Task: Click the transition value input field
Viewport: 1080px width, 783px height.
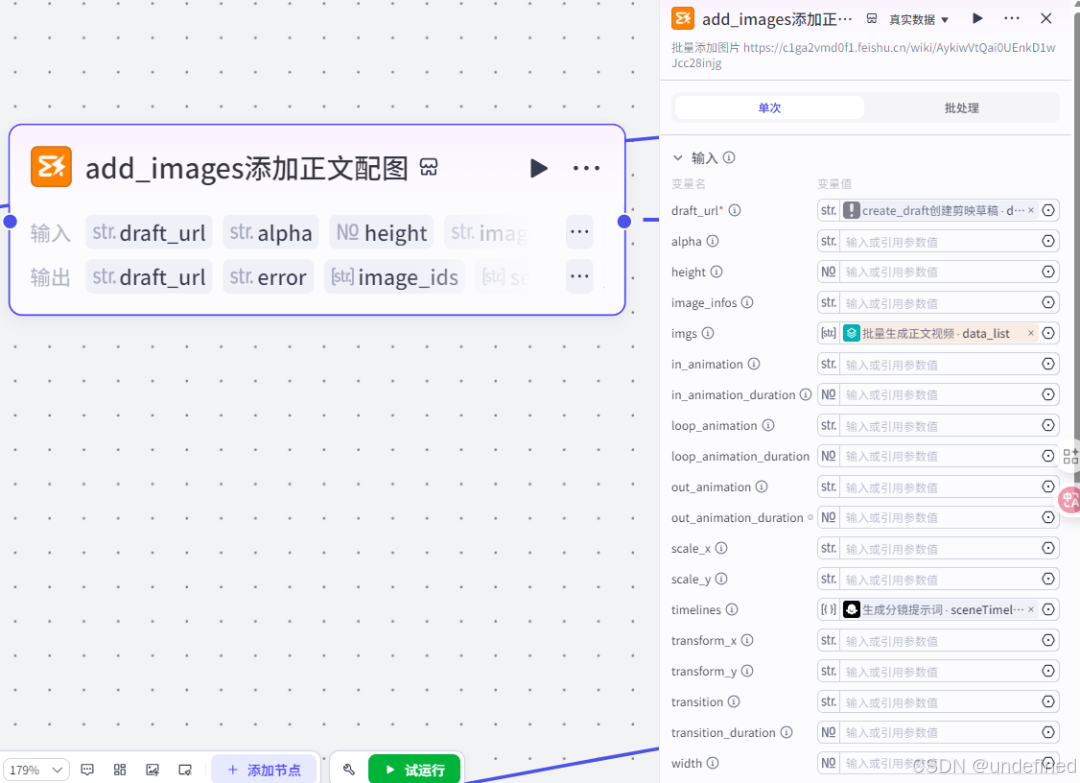Action: tap(938, 702)
